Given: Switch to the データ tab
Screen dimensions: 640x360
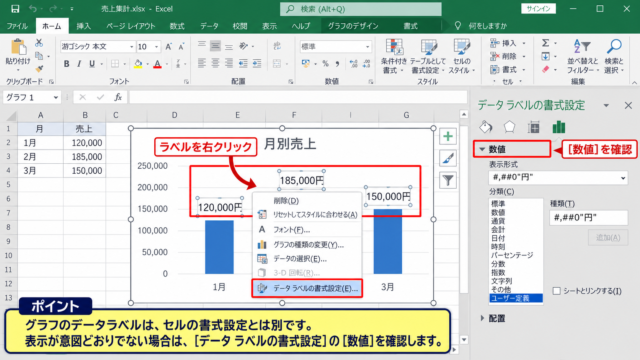Looking at the screenshot, I should 209,26.
